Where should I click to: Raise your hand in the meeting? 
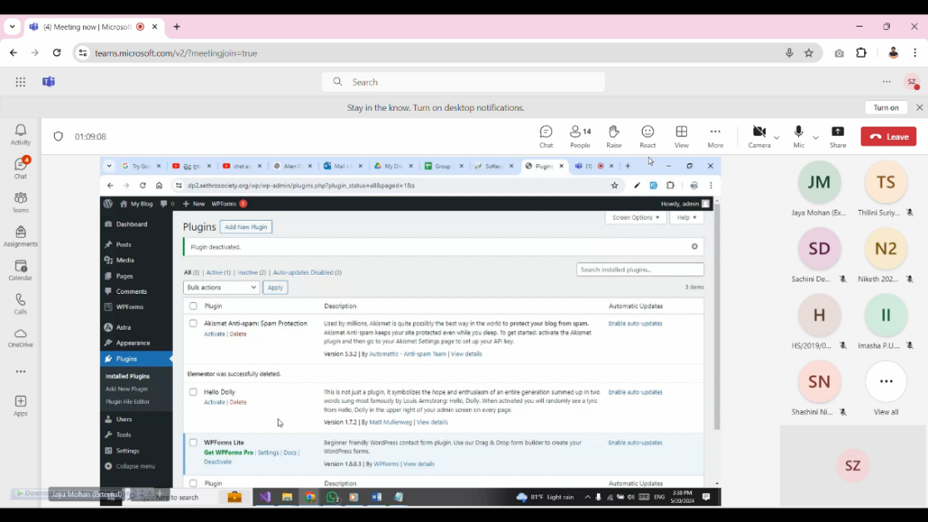pos(614,136)
